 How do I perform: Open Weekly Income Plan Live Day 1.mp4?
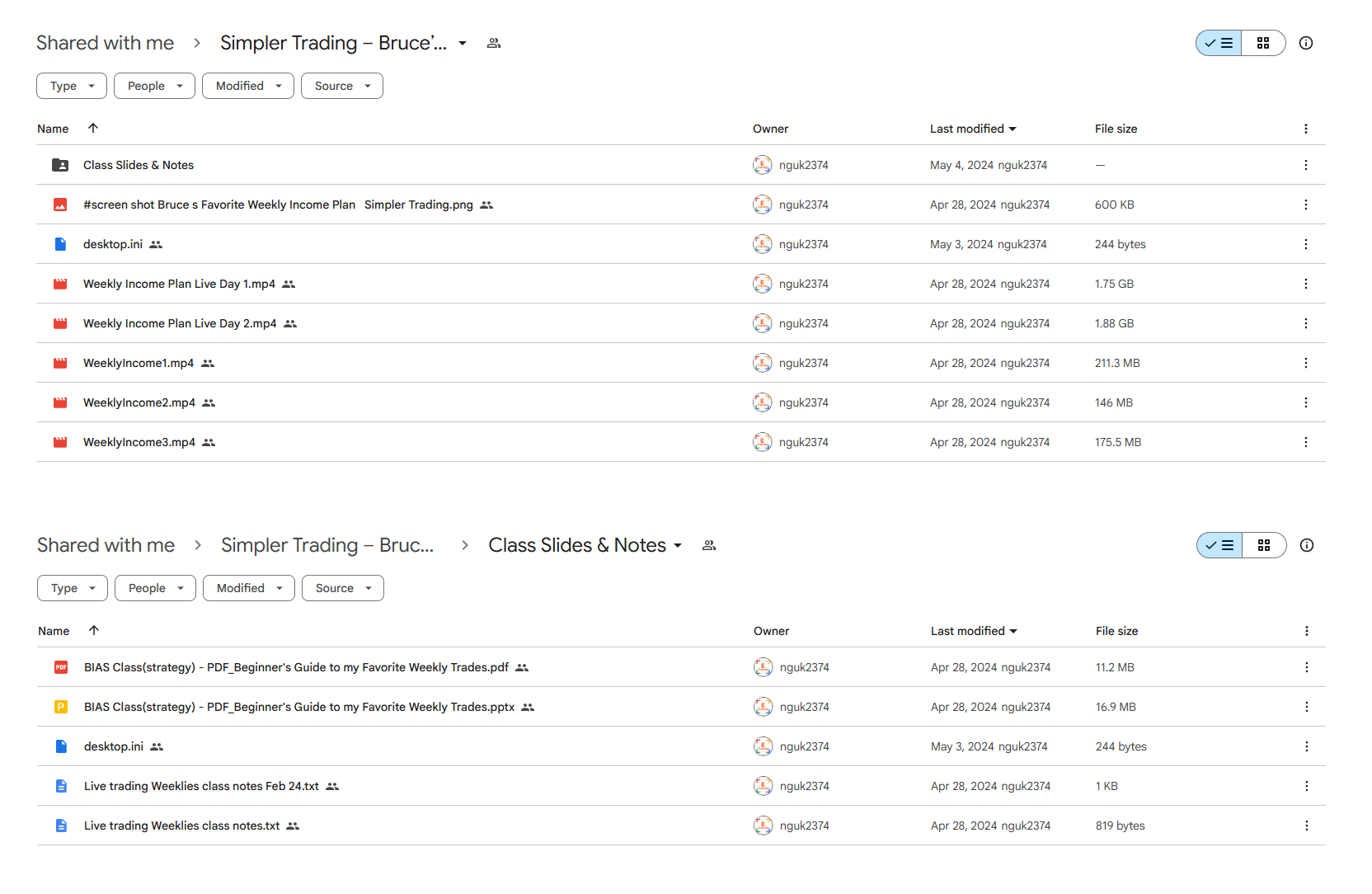click(179, 284)
